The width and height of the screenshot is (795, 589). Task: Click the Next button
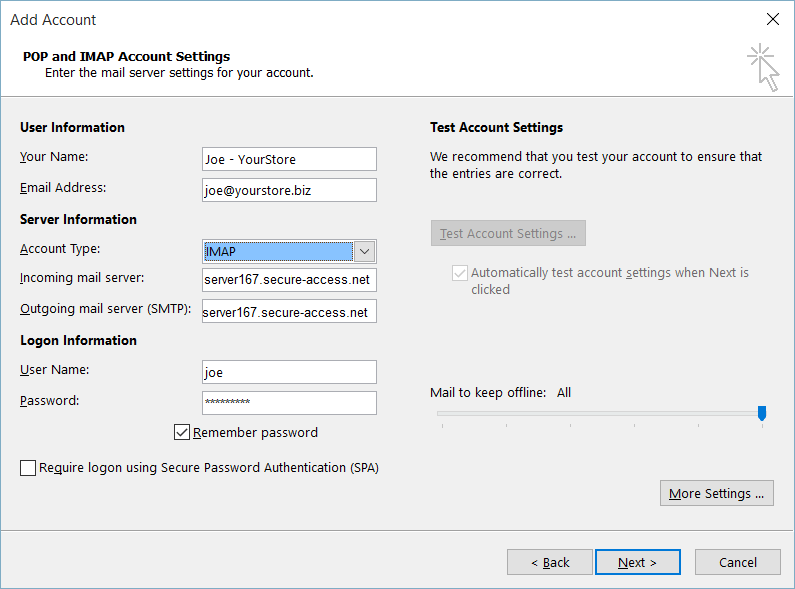637,562
